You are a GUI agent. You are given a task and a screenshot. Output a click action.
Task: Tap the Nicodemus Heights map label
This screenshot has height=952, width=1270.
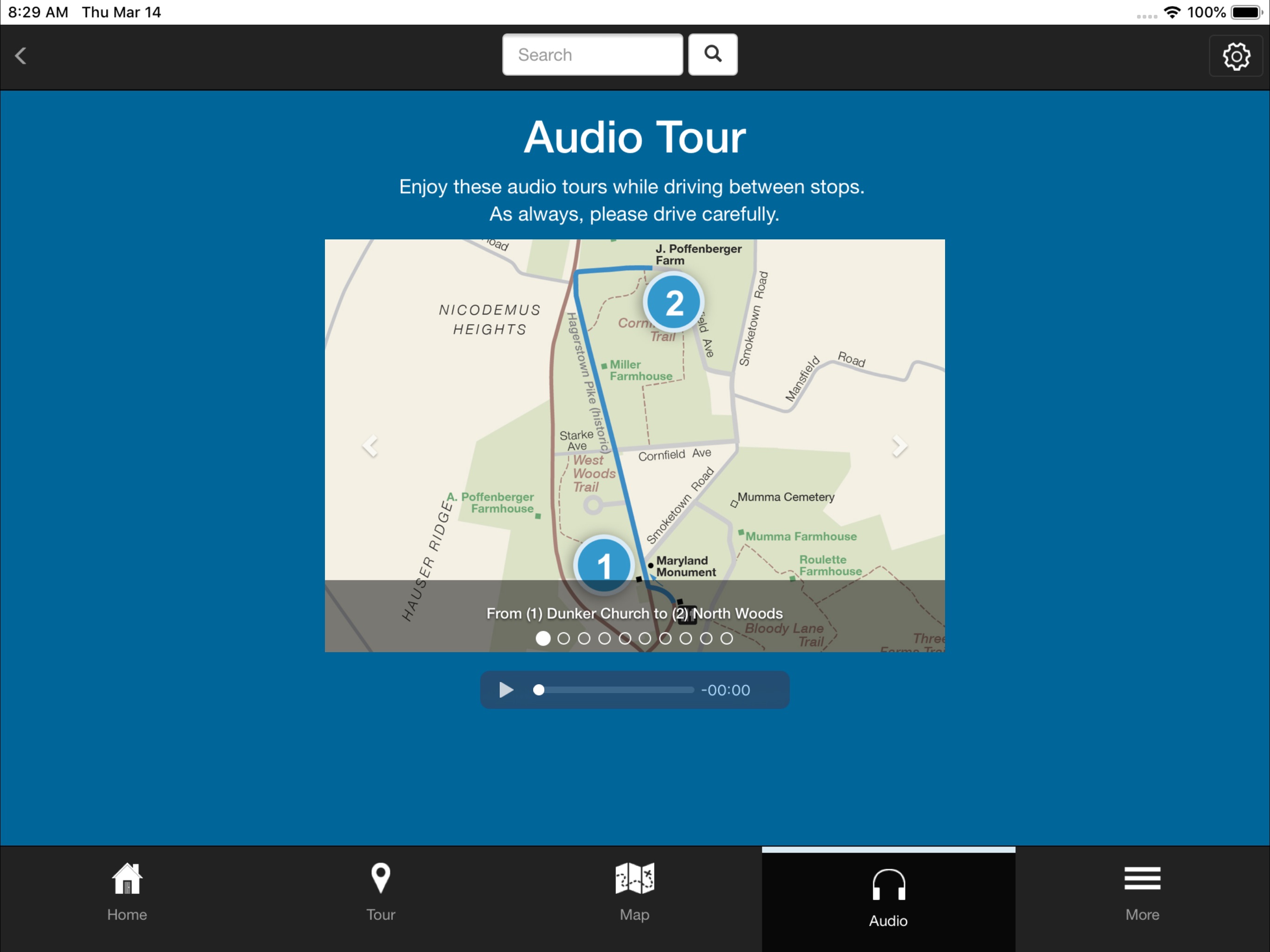click(x=490, y=319)
